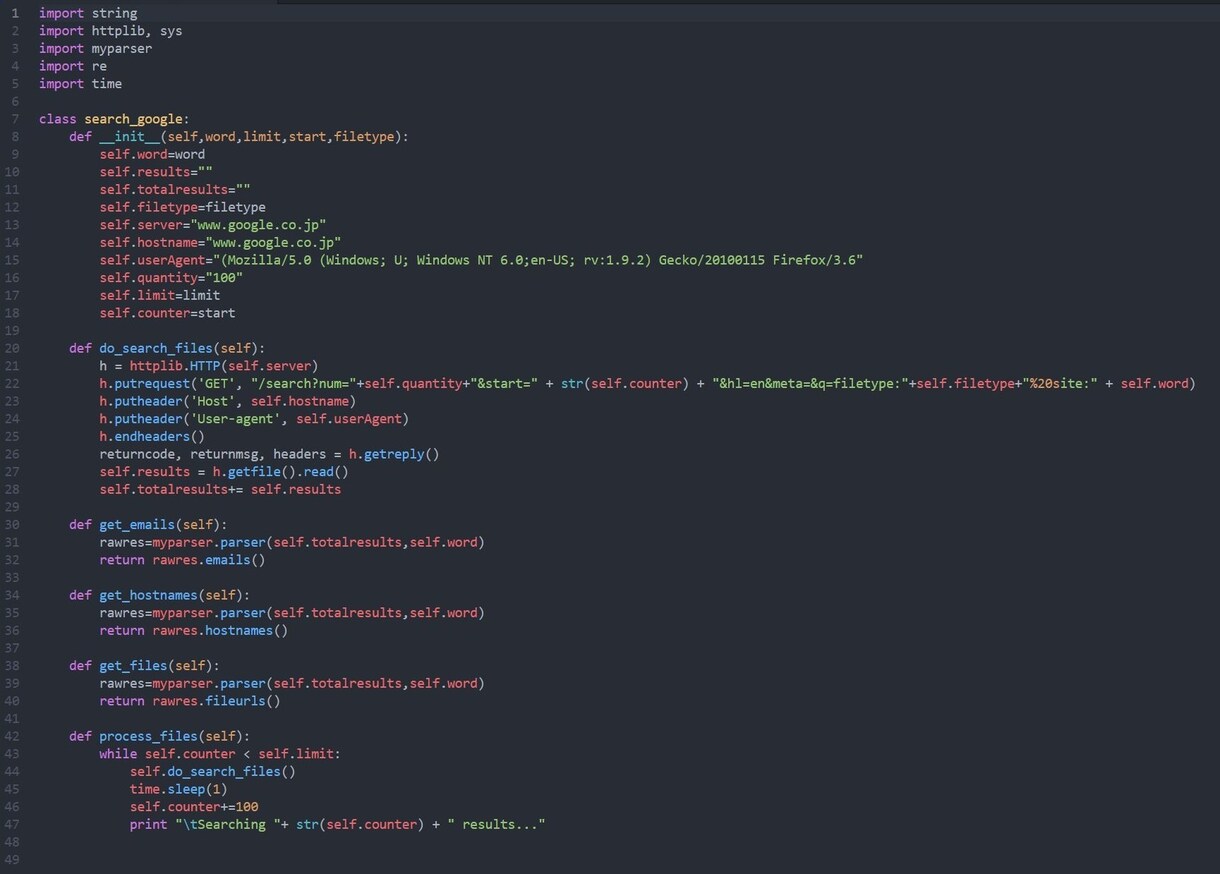
Task: Click line number 1 in the gutter
Action: pyautogui.click(x=15, y=13)
